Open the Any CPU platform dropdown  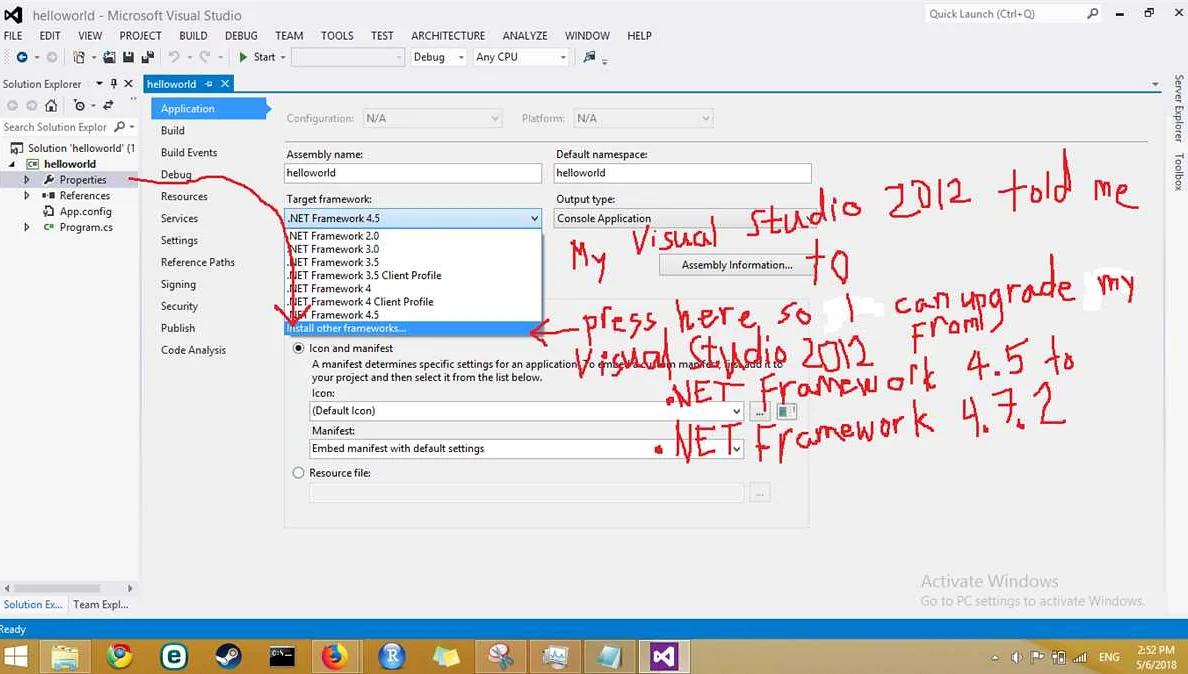(x=521, y=57)
